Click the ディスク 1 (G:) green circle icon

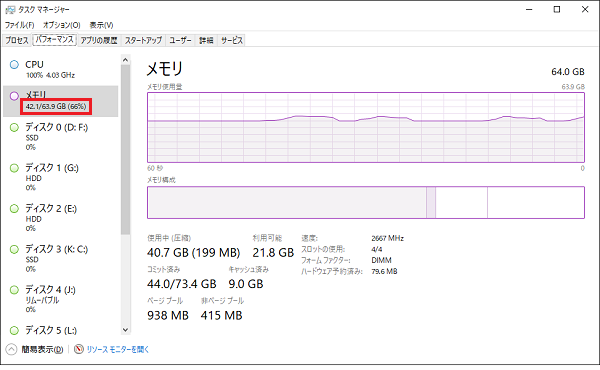14,168
